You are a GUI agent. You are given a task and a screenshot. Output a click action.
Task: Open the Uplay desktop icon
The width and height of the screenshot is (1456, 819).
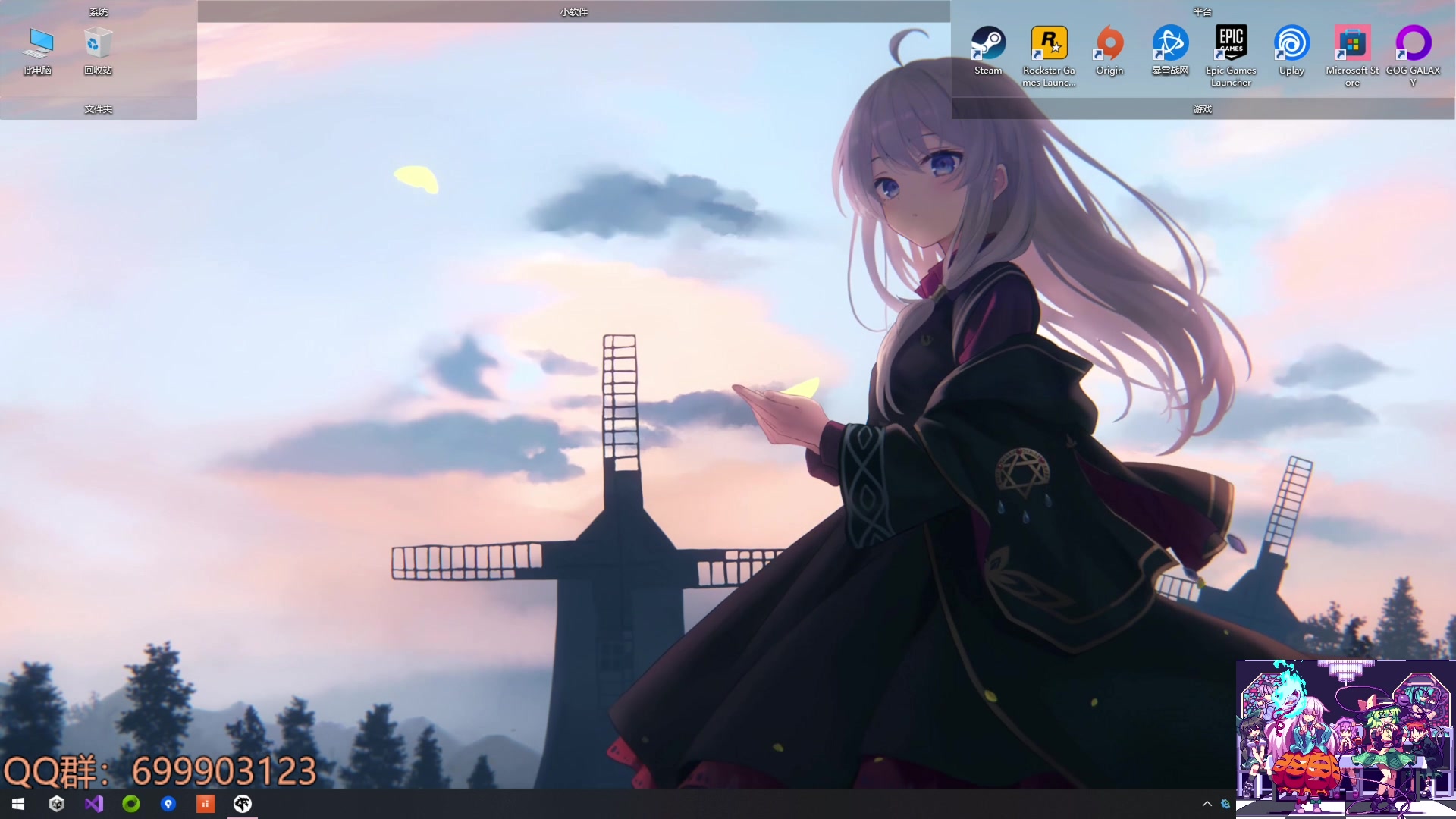click(x=1291, y=44)
